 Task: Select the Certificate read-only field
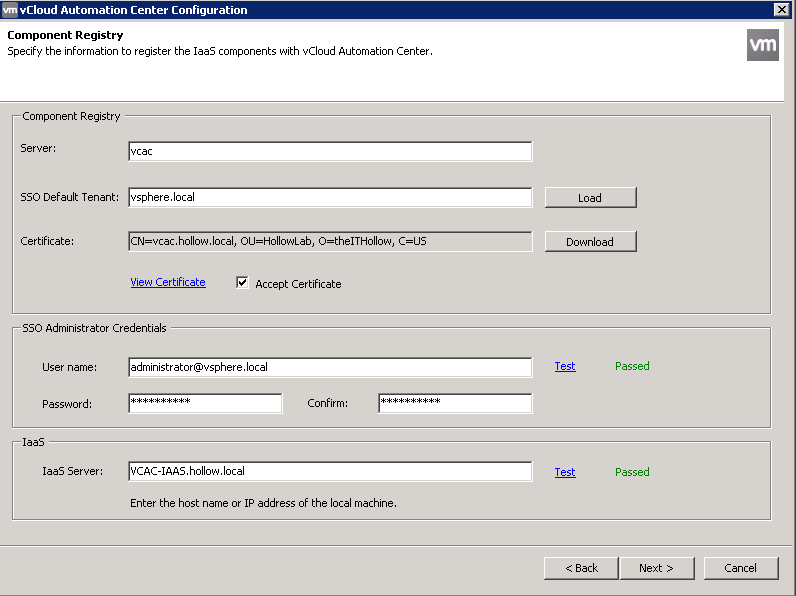330,241
